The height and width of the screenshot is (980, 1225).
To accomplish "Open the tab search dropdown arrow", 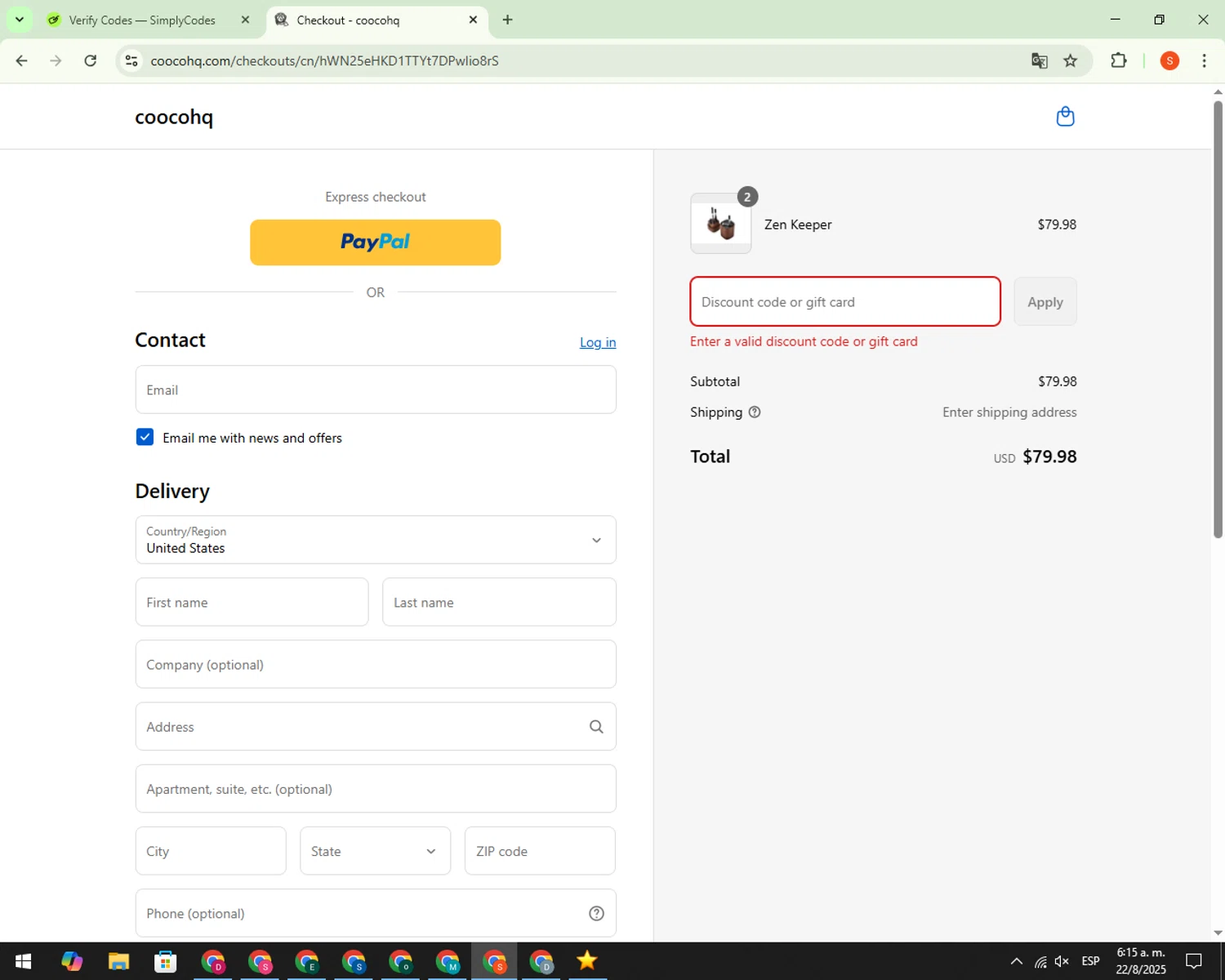I will pos(19,20).
